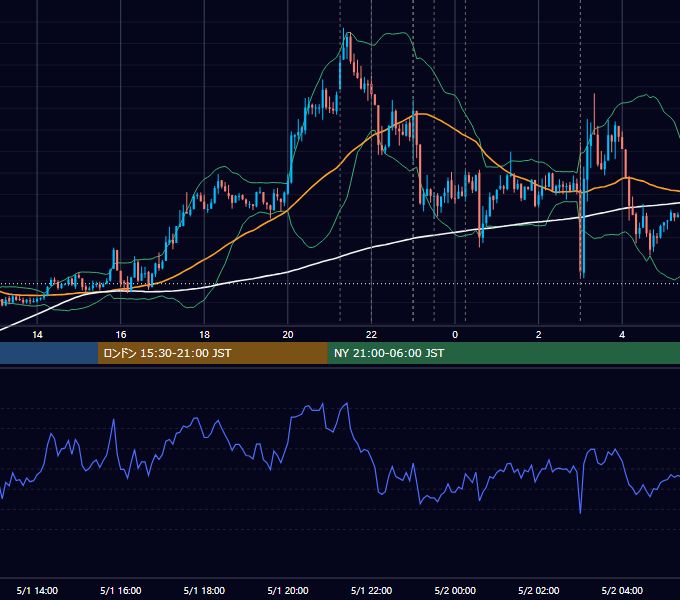Click the '20' hour label on price chart axis
680x600 pixels.
[288, 335]
